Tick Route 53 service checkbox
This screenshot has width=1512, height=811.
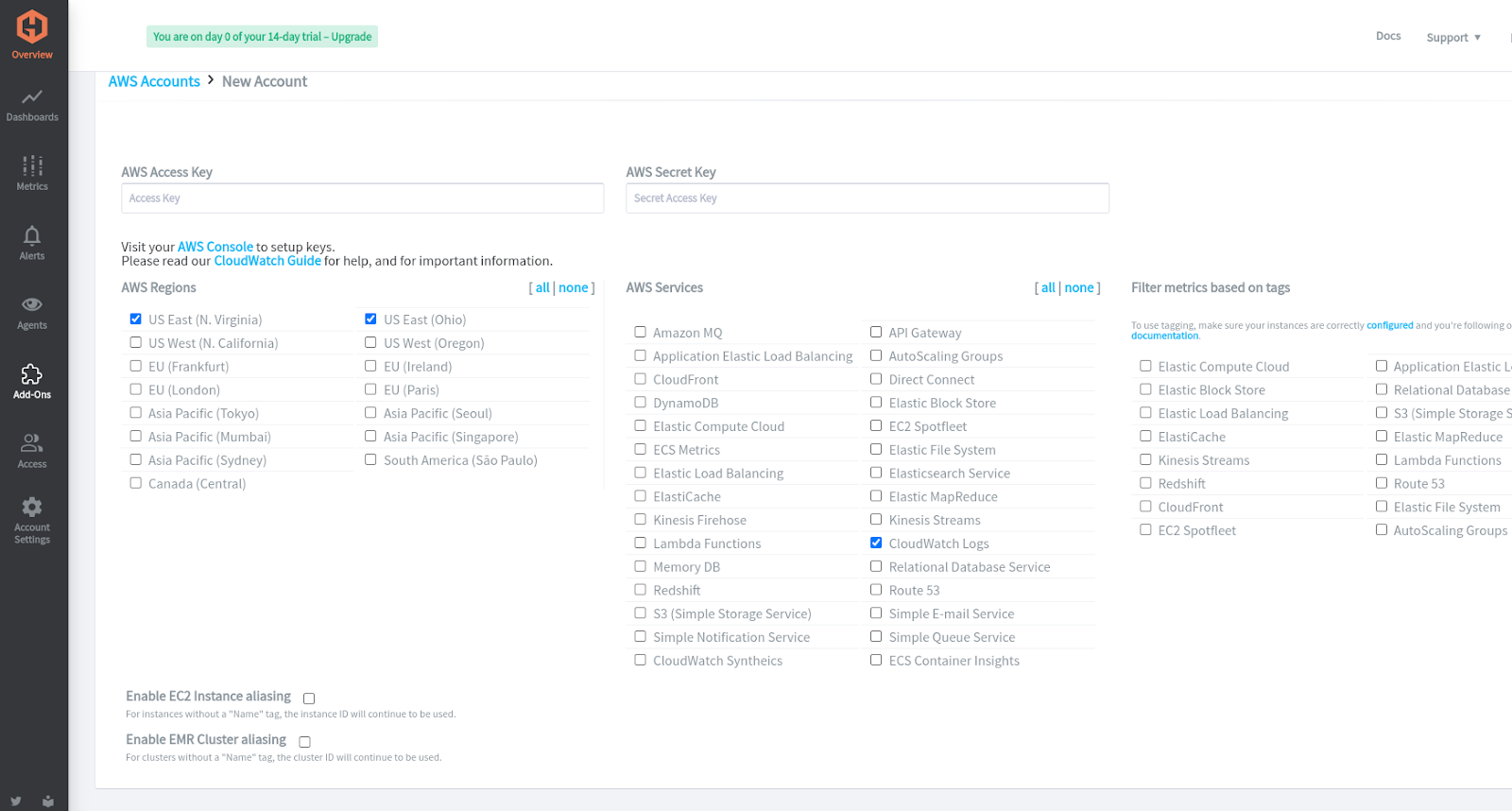click(876, 590)
